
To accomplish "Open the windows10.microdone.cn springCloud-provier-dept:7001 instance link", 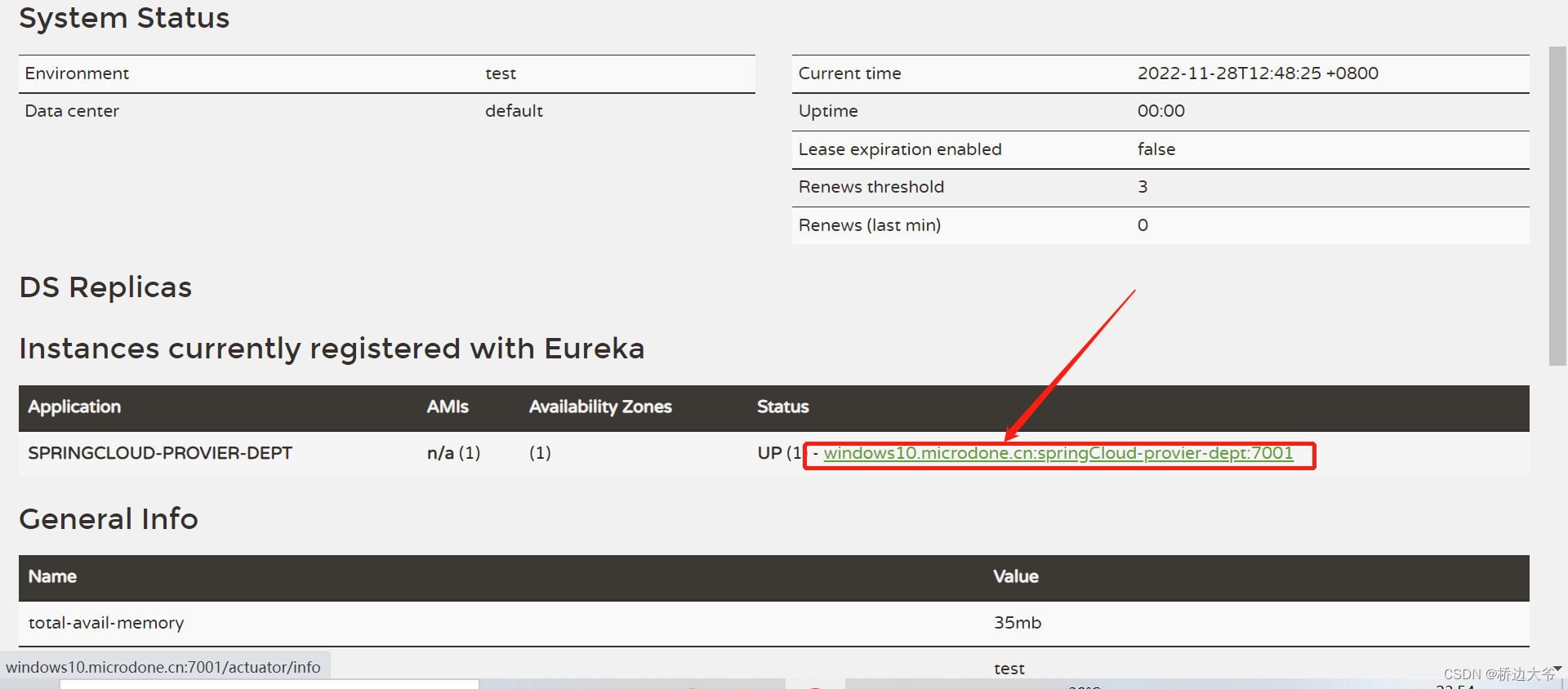I will click(x=1058, y=453).
